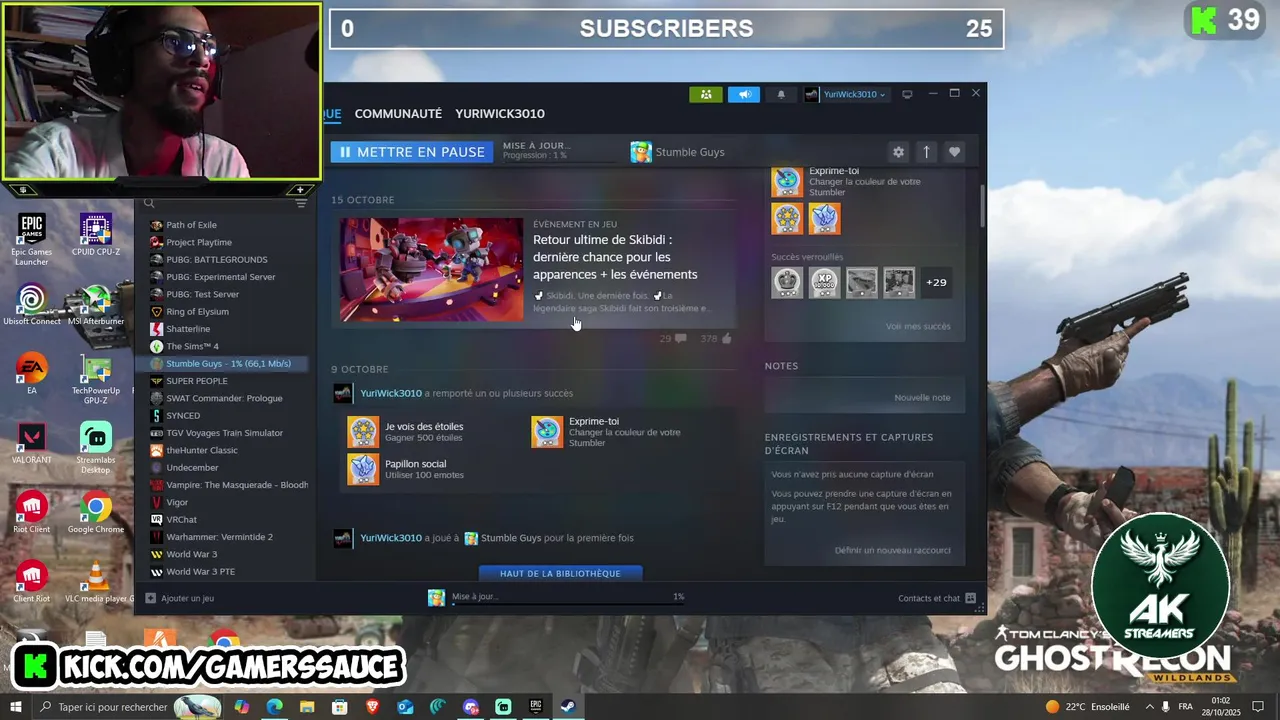Click Nouvelle note button
1280x720 pixels.
pos(922,398)
